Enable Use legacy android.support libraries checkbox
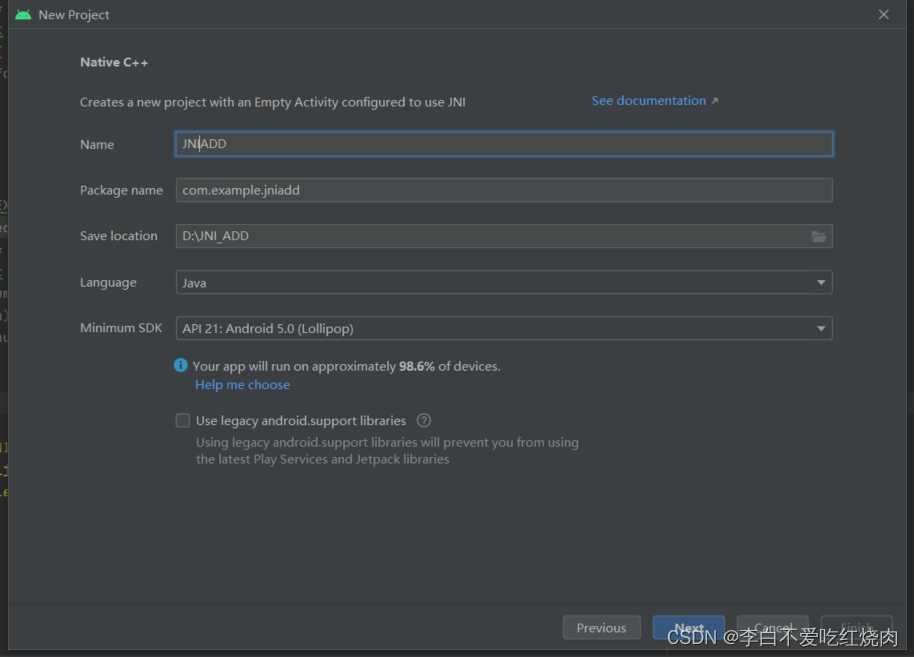The height and width of the screenshot is (657, 914). point(183,421)
